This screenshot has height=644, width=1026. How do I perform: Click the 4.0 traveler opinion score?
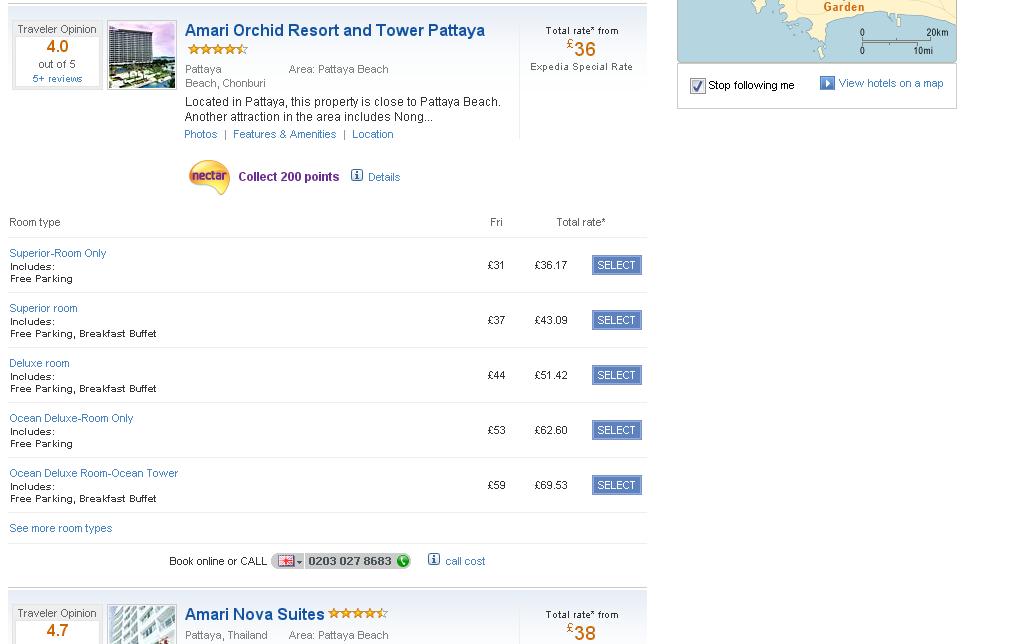tap(58, 46)
